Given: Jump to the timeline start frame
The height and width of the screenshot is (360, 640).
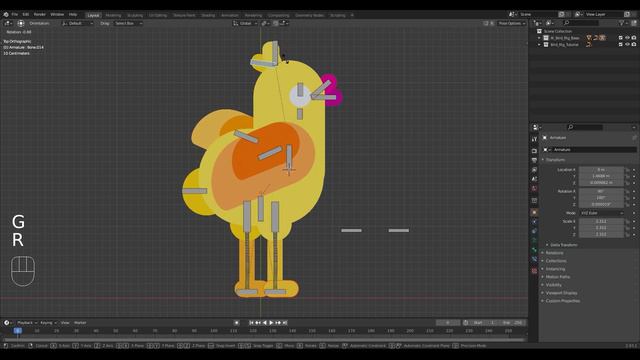Looking at the screenshot, I should 251,322.
